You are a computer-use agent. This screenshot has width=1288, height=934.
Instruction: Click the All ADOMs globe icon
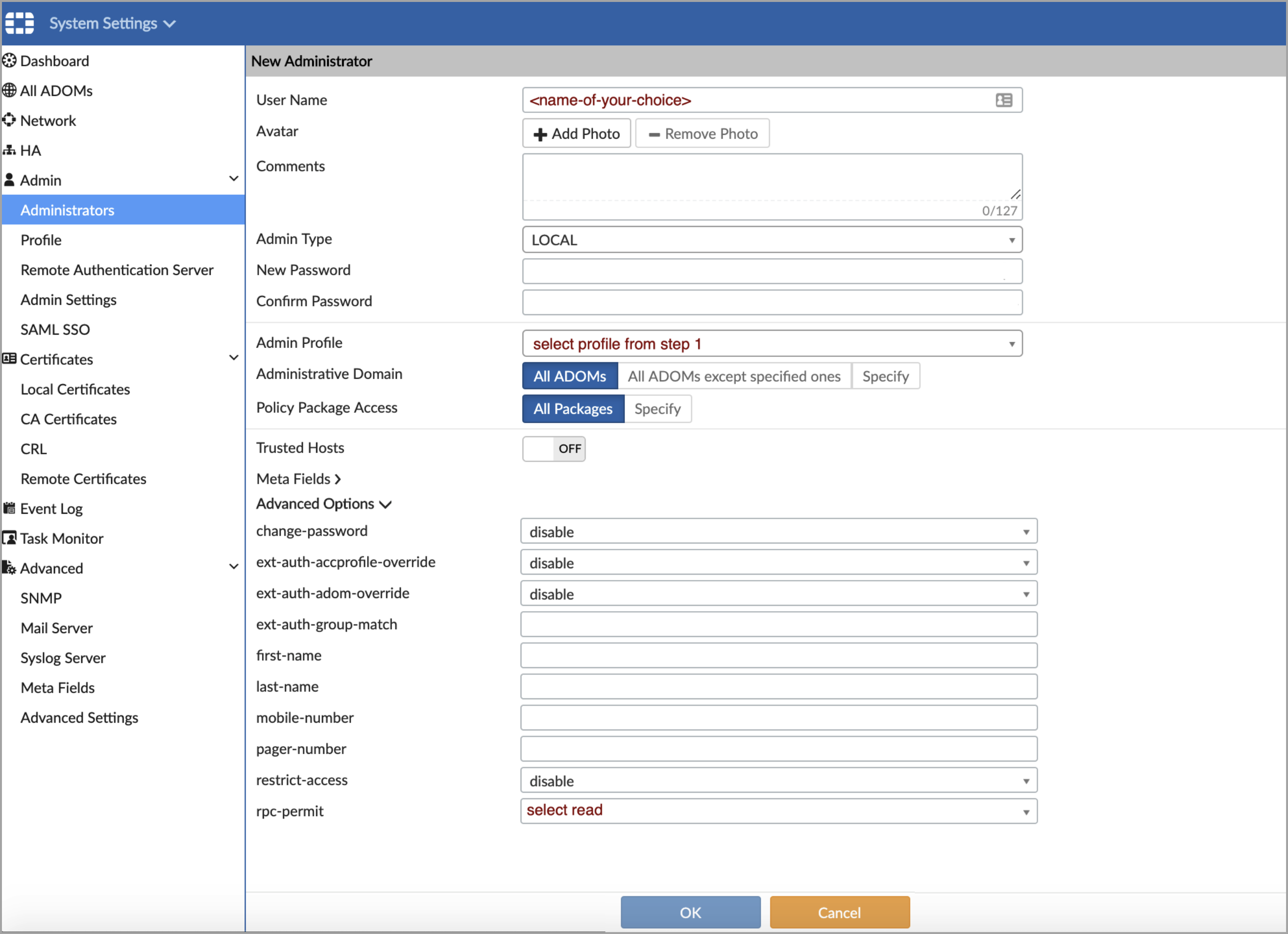coord(10,91)
